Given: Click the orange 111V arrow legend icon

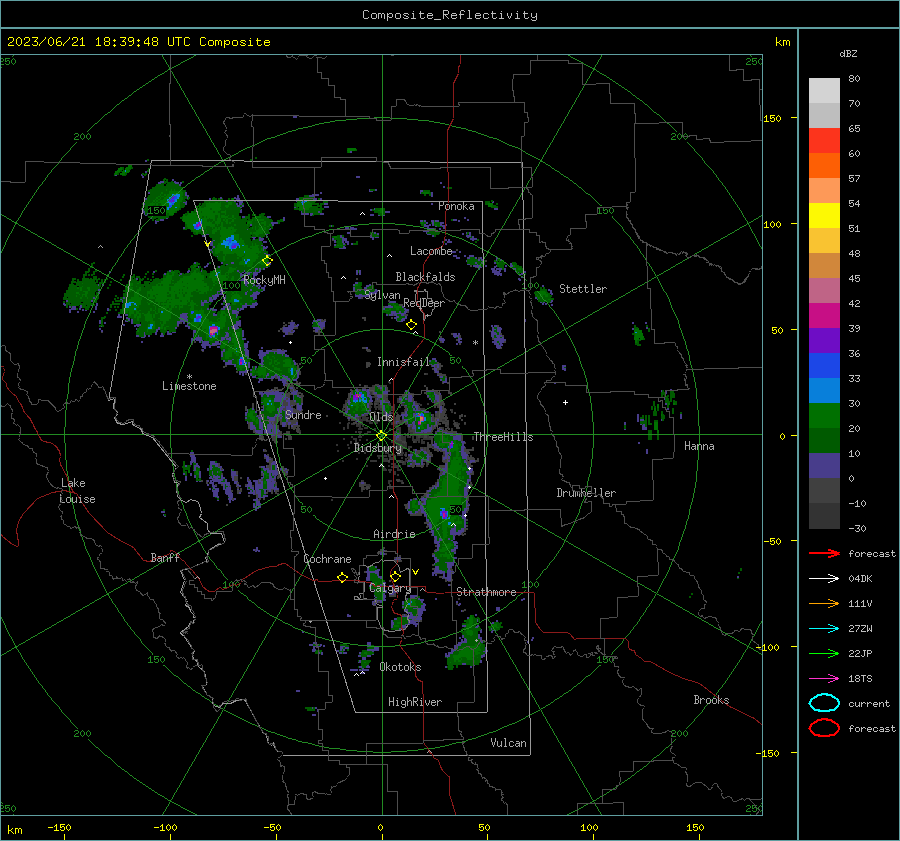Looking at the screenshot, I should (x=824, y=603).
